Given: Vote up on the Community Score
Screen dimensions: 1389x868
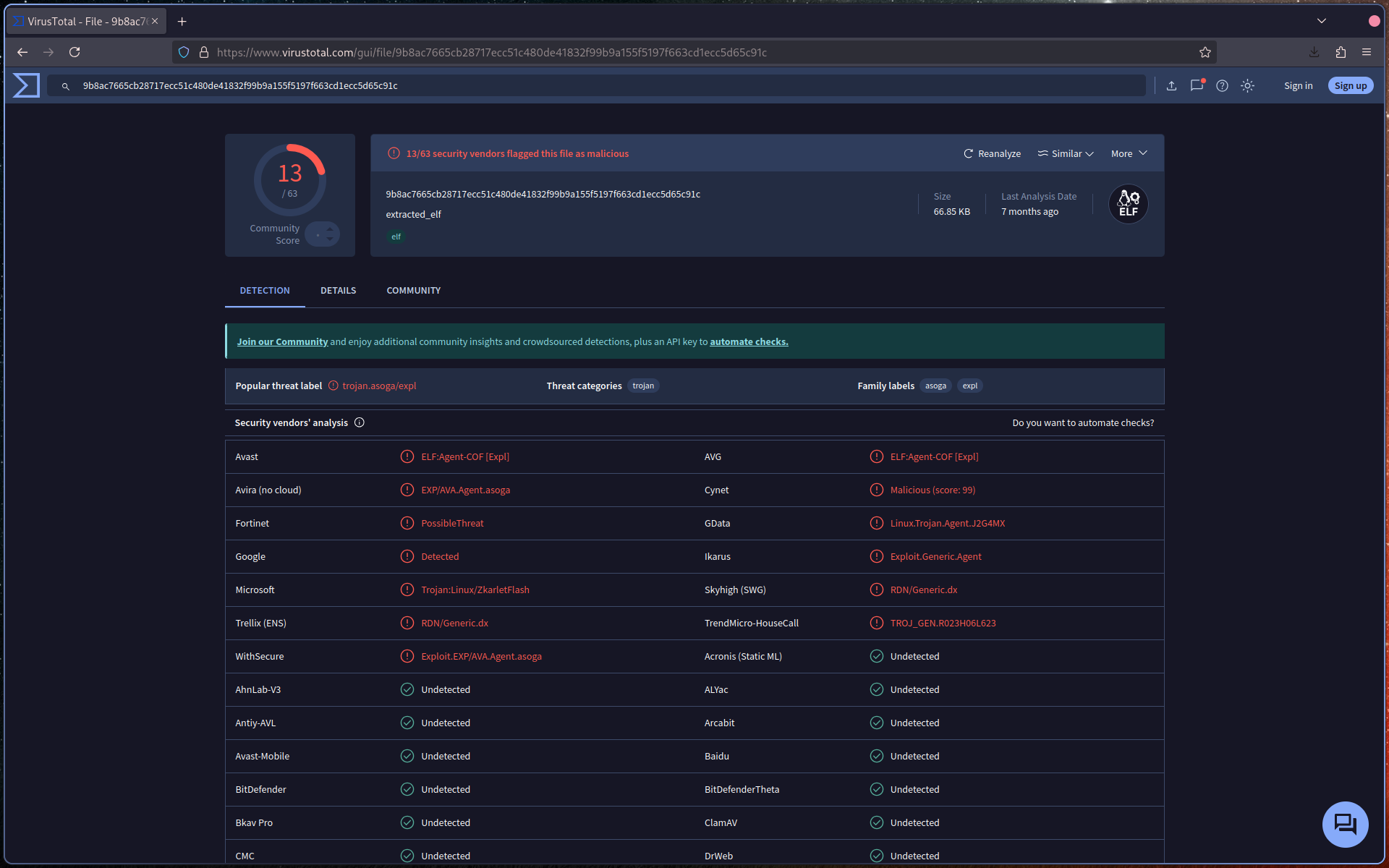Looking at the screenshot, I should (x=330, y=229).
